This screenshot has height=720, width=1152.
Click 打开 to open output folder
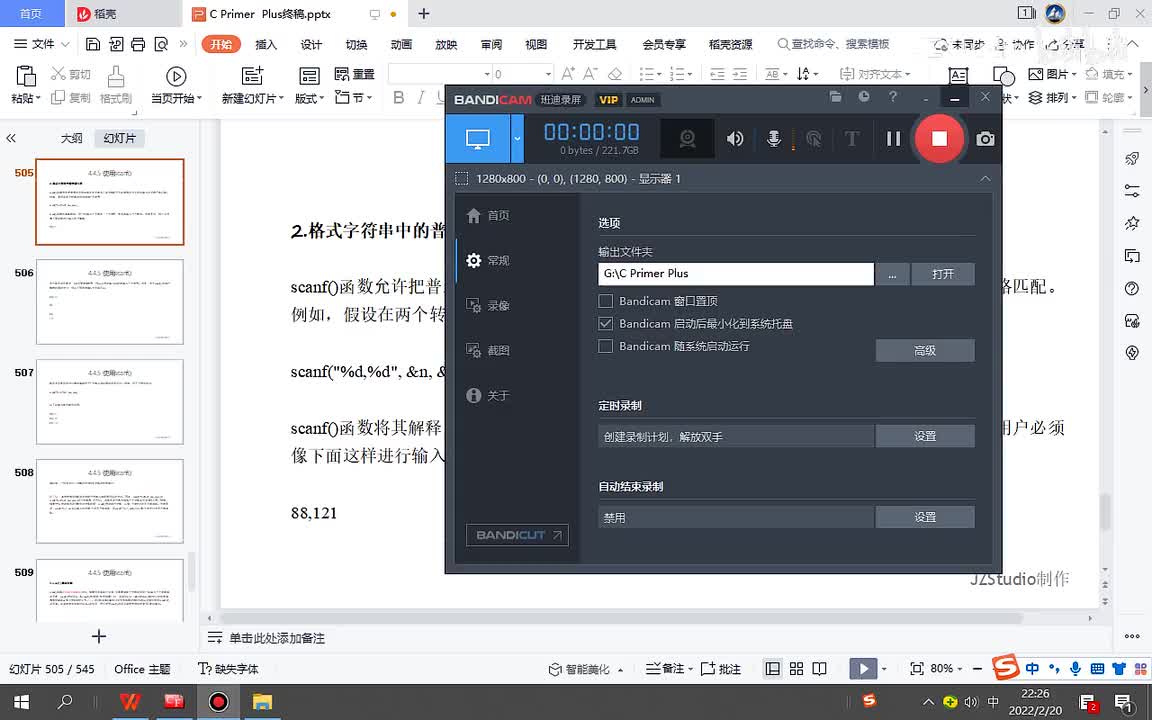pyautogui.click(x=943, y=274)
